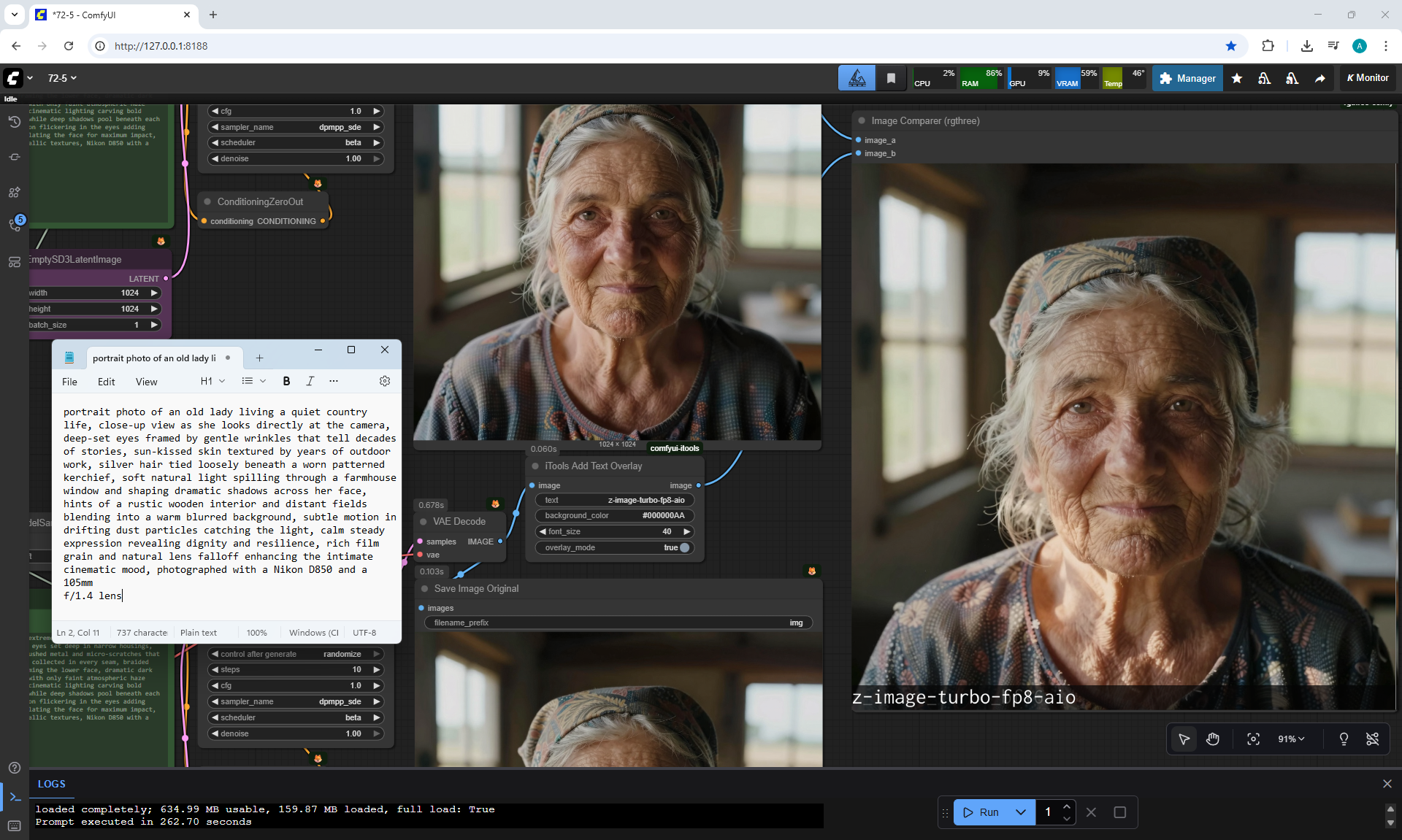The image size is (1402, 840).
Task: Toggle link visibility icon
Action: click(x=1373, y=739)
